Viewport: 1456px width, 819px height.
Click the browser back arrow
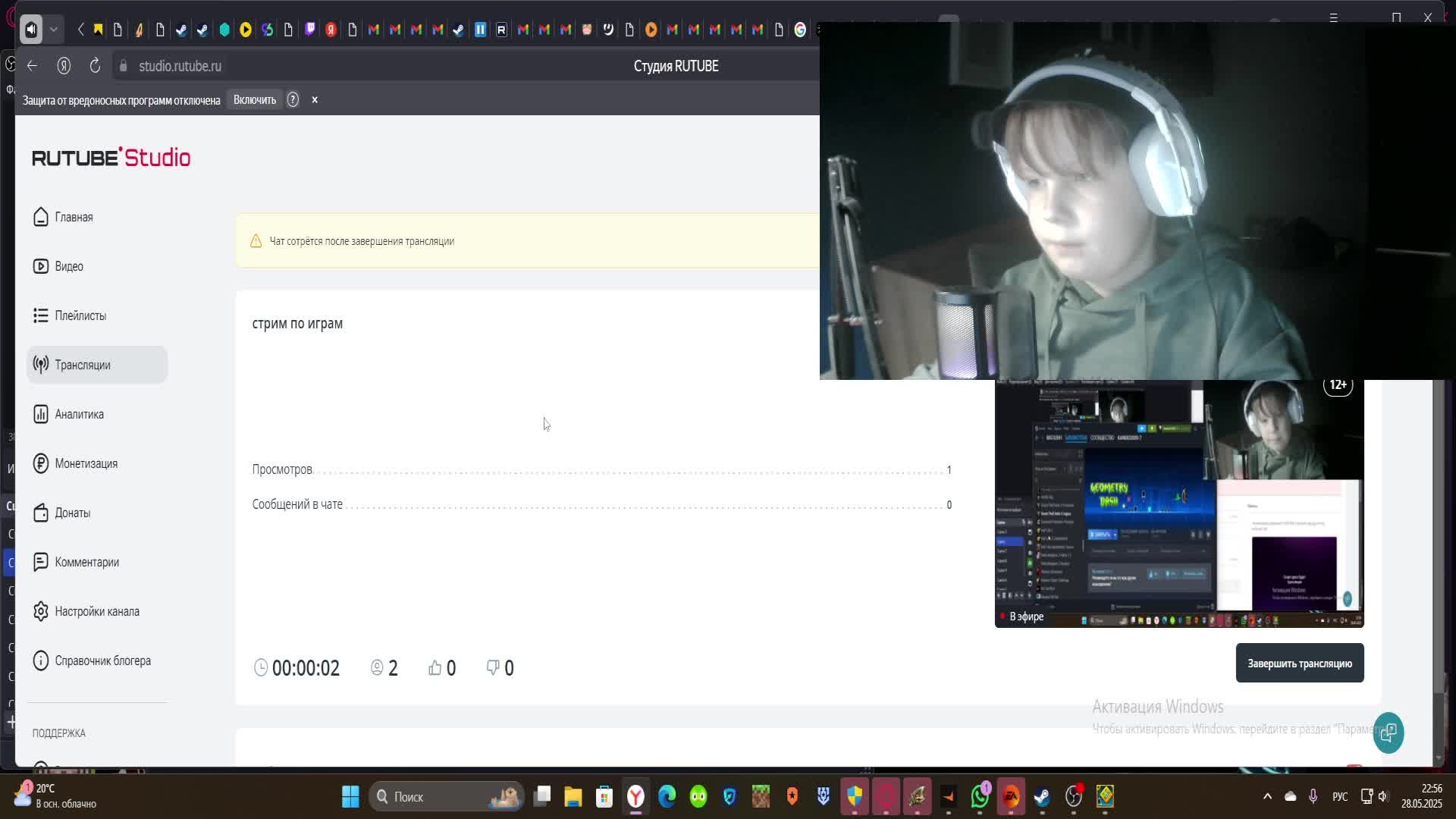pyautogui.click(x=32, y=66)
